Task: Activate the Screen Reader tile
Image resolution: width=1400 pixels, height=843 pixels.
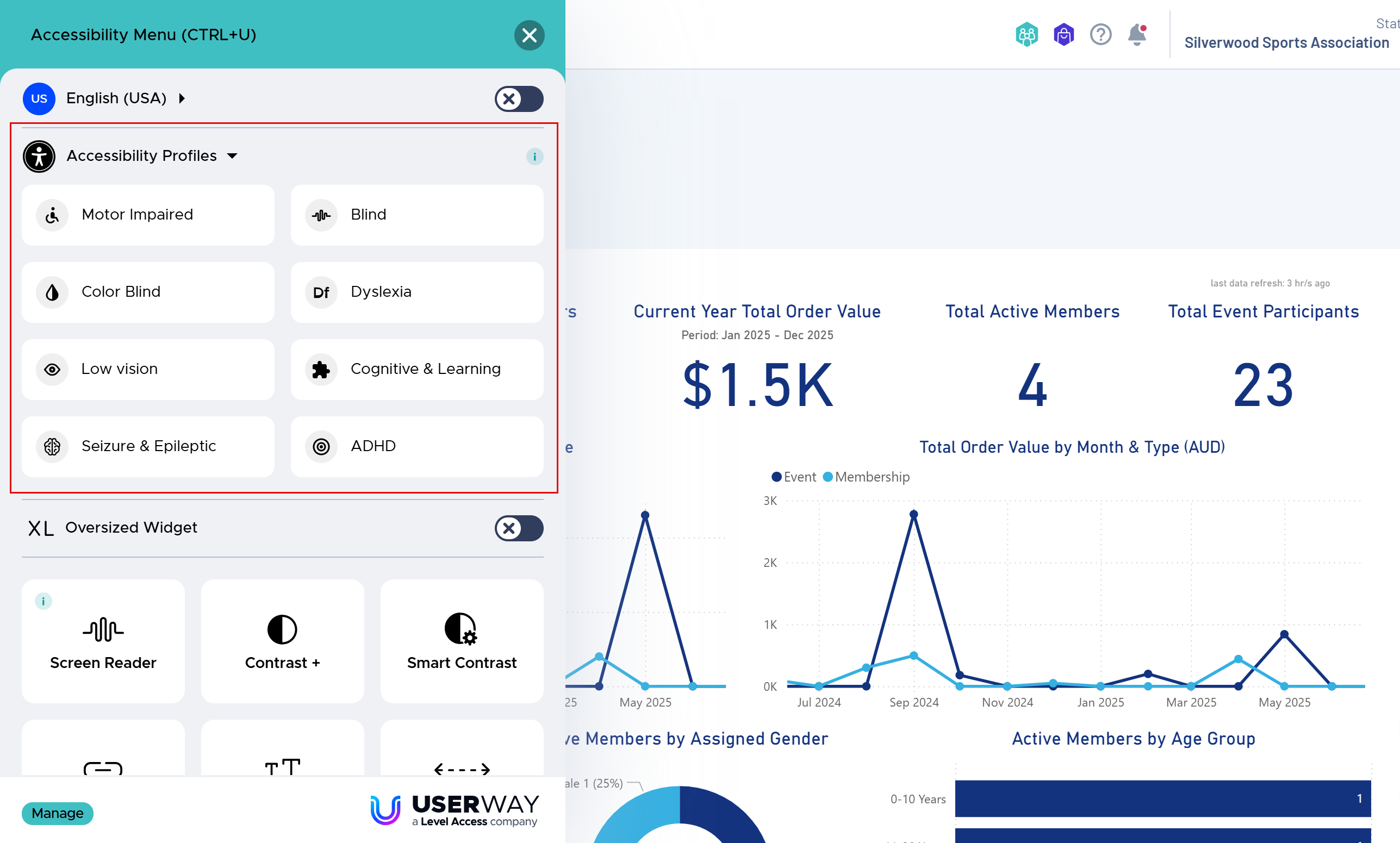Action: point(103,641)
